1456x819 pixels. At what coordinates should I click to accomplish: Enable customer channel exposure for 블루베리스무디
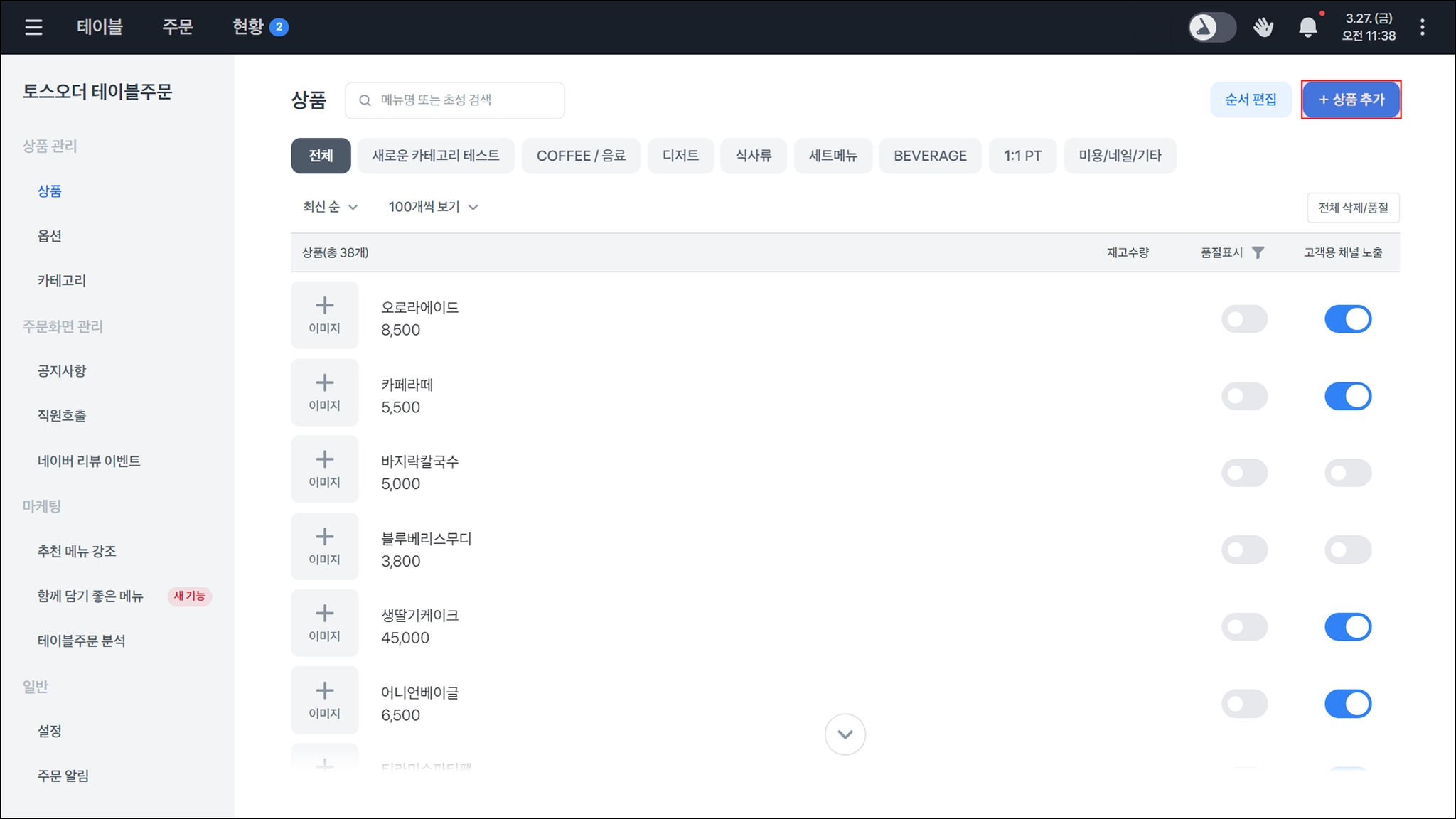point(1347,550)
